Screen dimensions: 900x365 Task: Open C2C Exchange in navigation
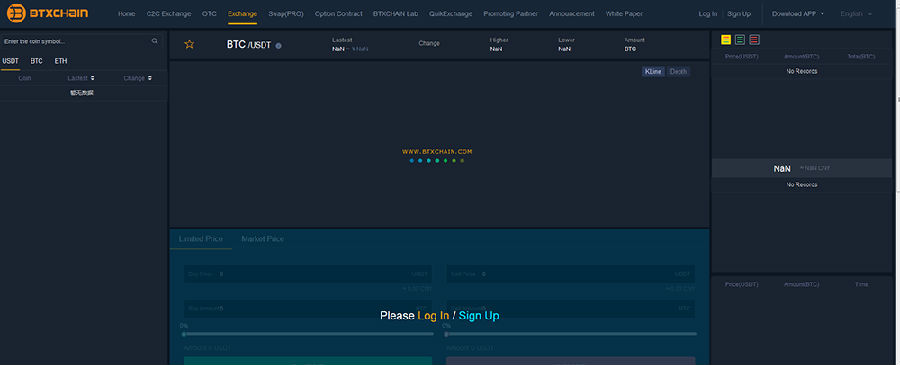(x=169, y=13)
